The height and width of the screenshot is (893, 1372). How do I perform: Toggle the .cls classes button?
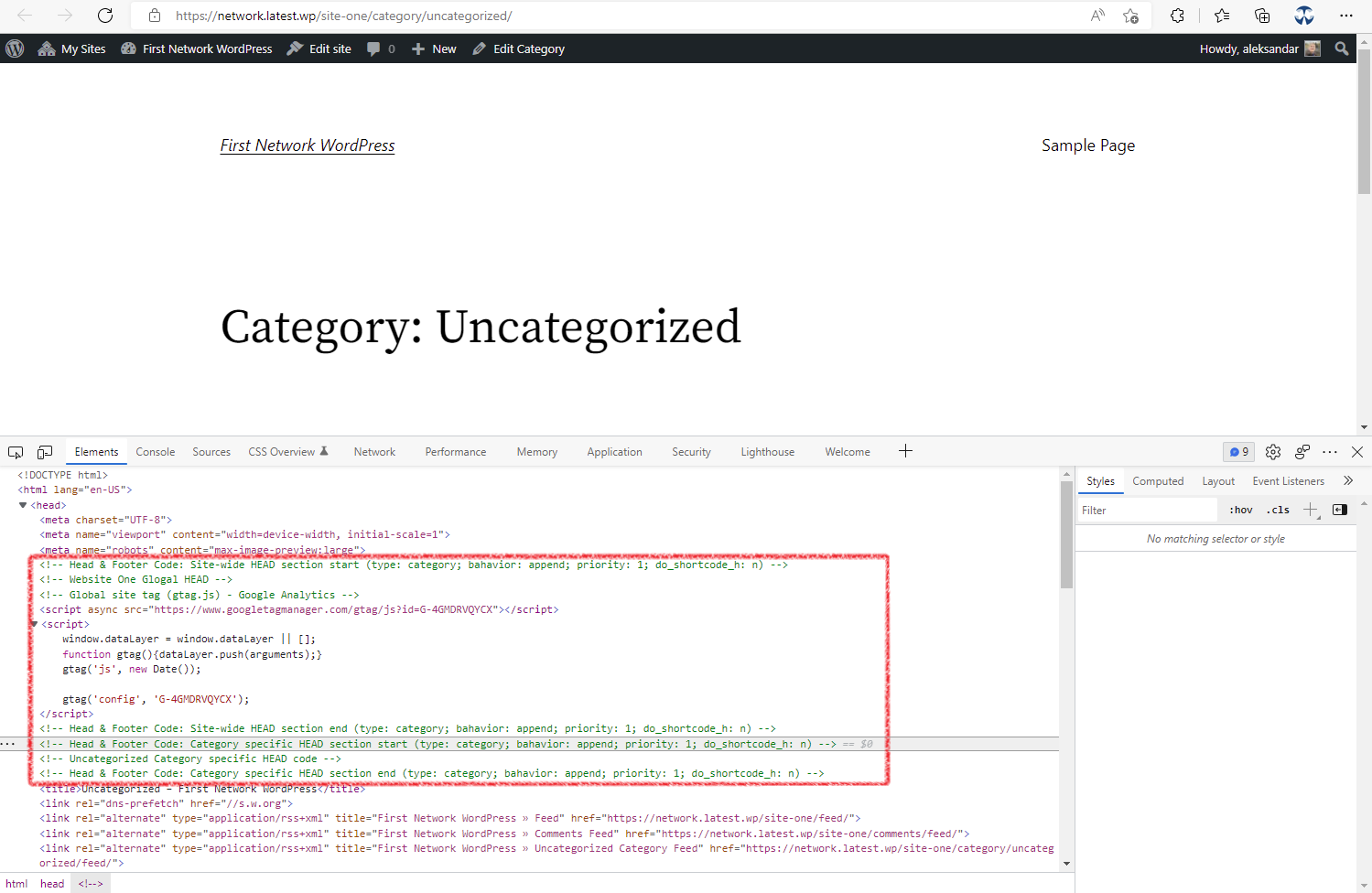[x=1278, y=511]
